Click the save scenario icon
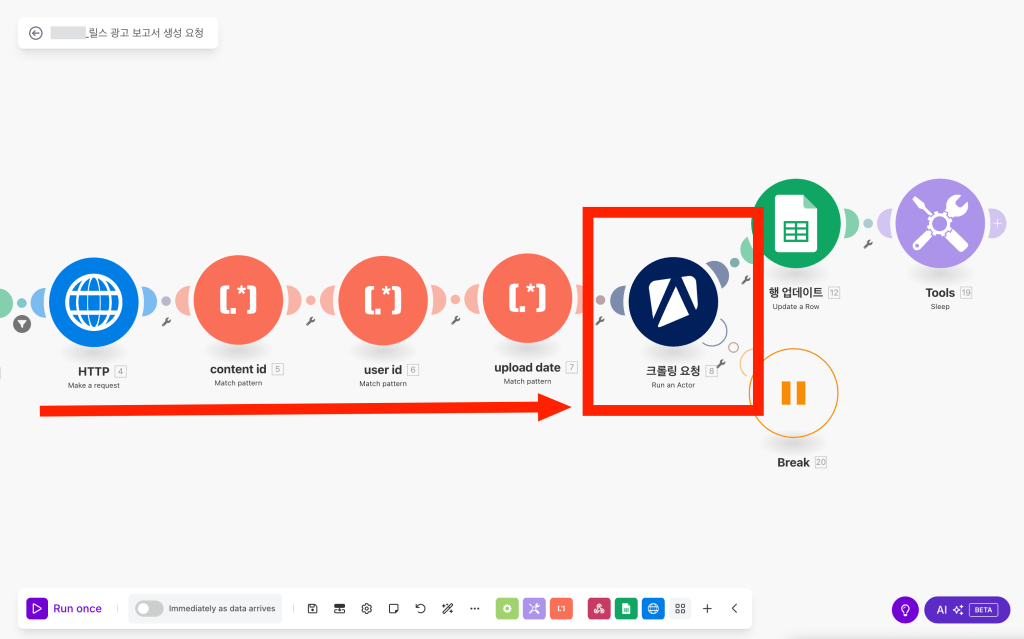 (x=312, y=608)
